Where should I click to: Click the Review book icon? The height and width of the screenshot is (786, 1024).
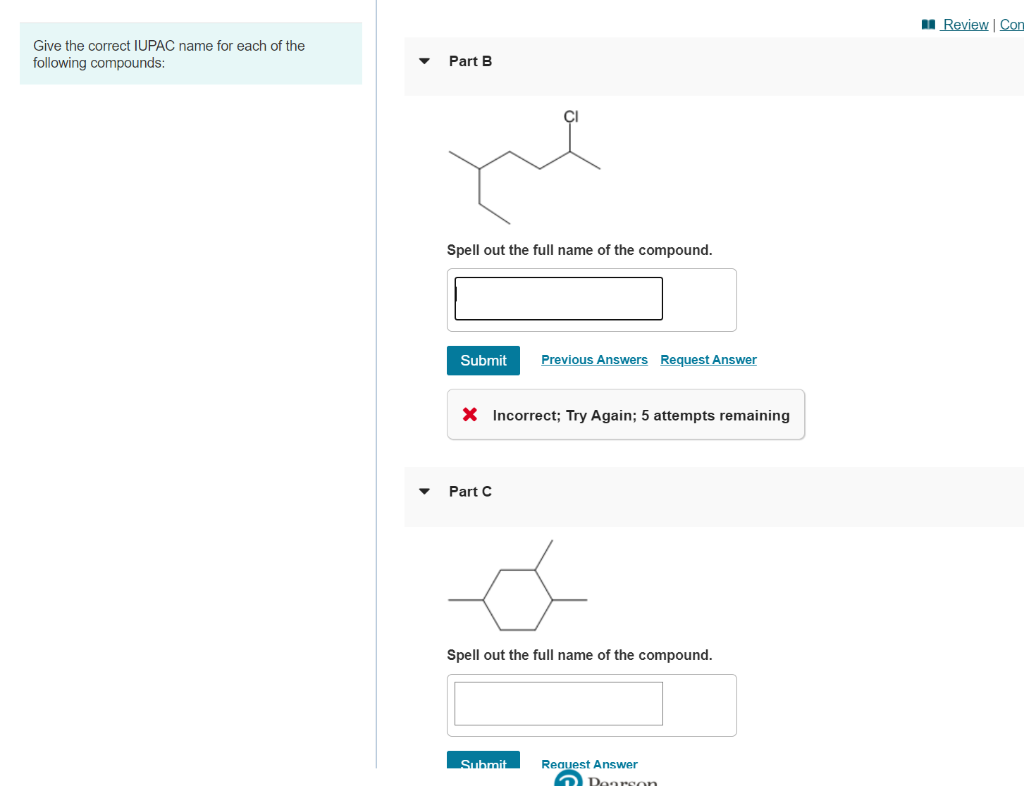928,25
